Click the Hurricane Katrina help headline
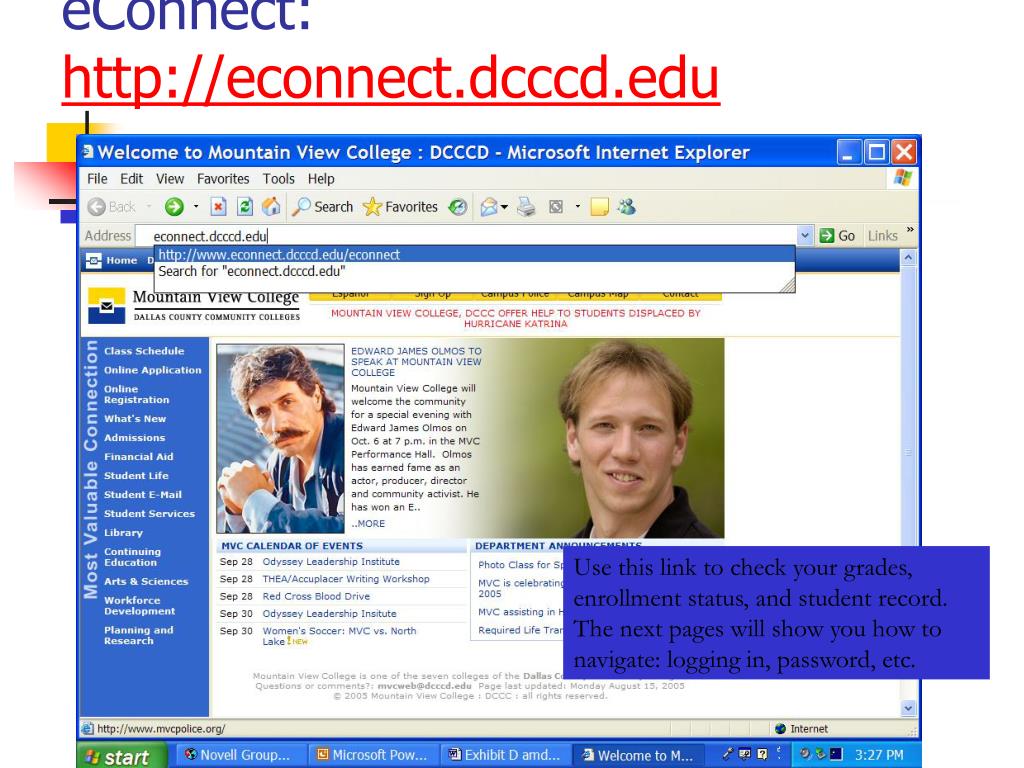Screen dimensions: 1024x768 tap(515, 318)
